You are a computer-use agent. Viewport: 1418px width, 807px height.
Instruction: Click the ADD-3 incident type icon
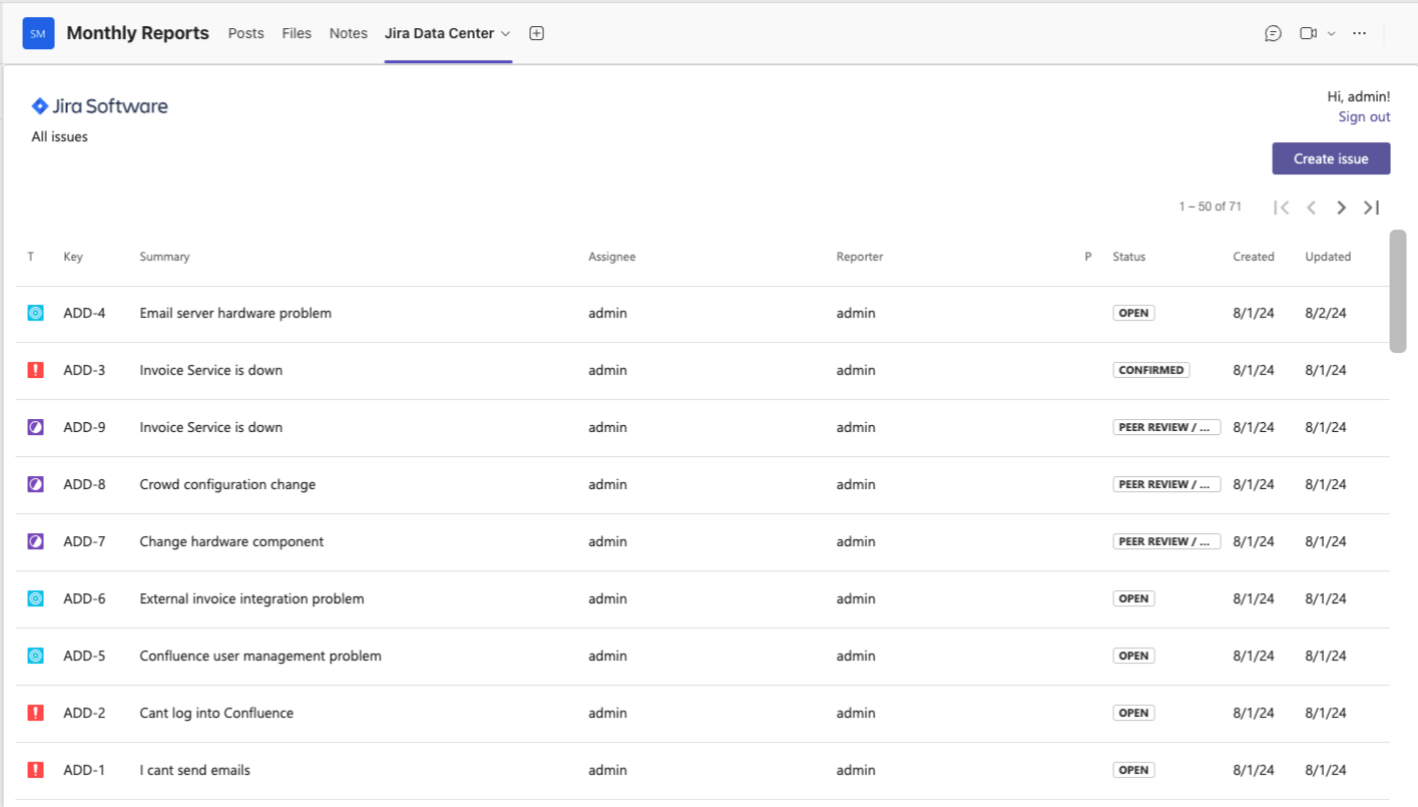(x=35, y=370)
